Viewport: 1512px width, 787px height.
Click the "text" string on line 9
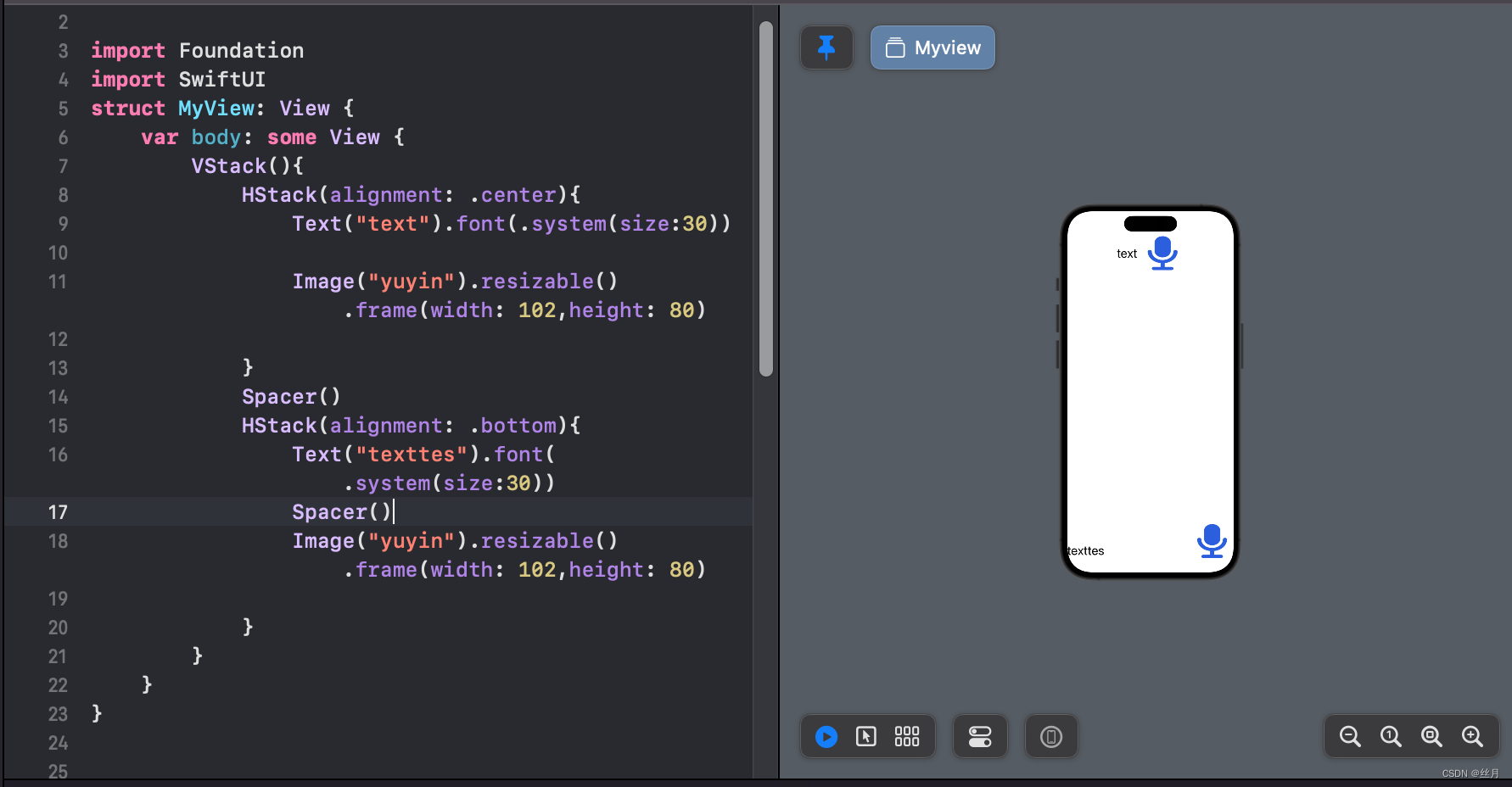393,224
